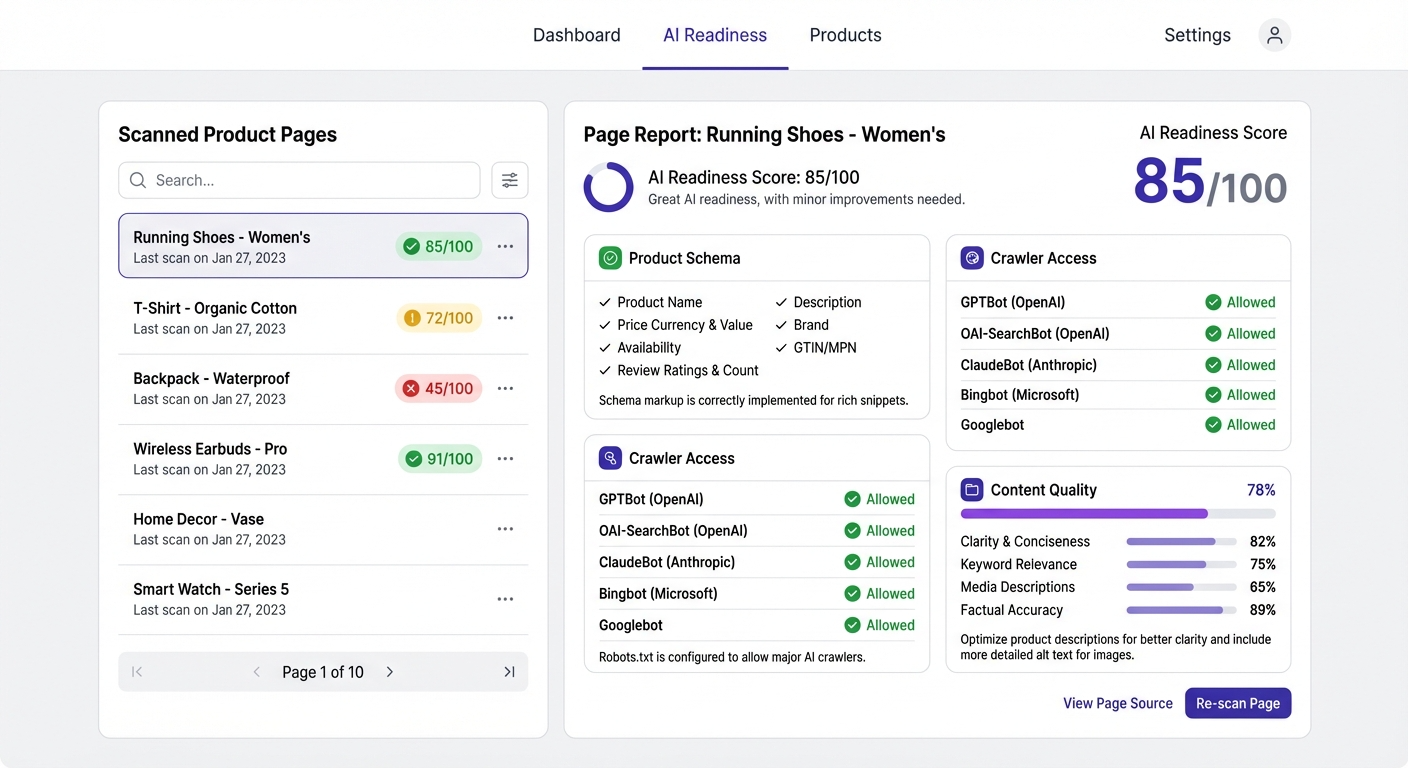Open the three-dot menu for Smart Watch
This screenshot has width=1408, height=768.
[x=505, y=598]
